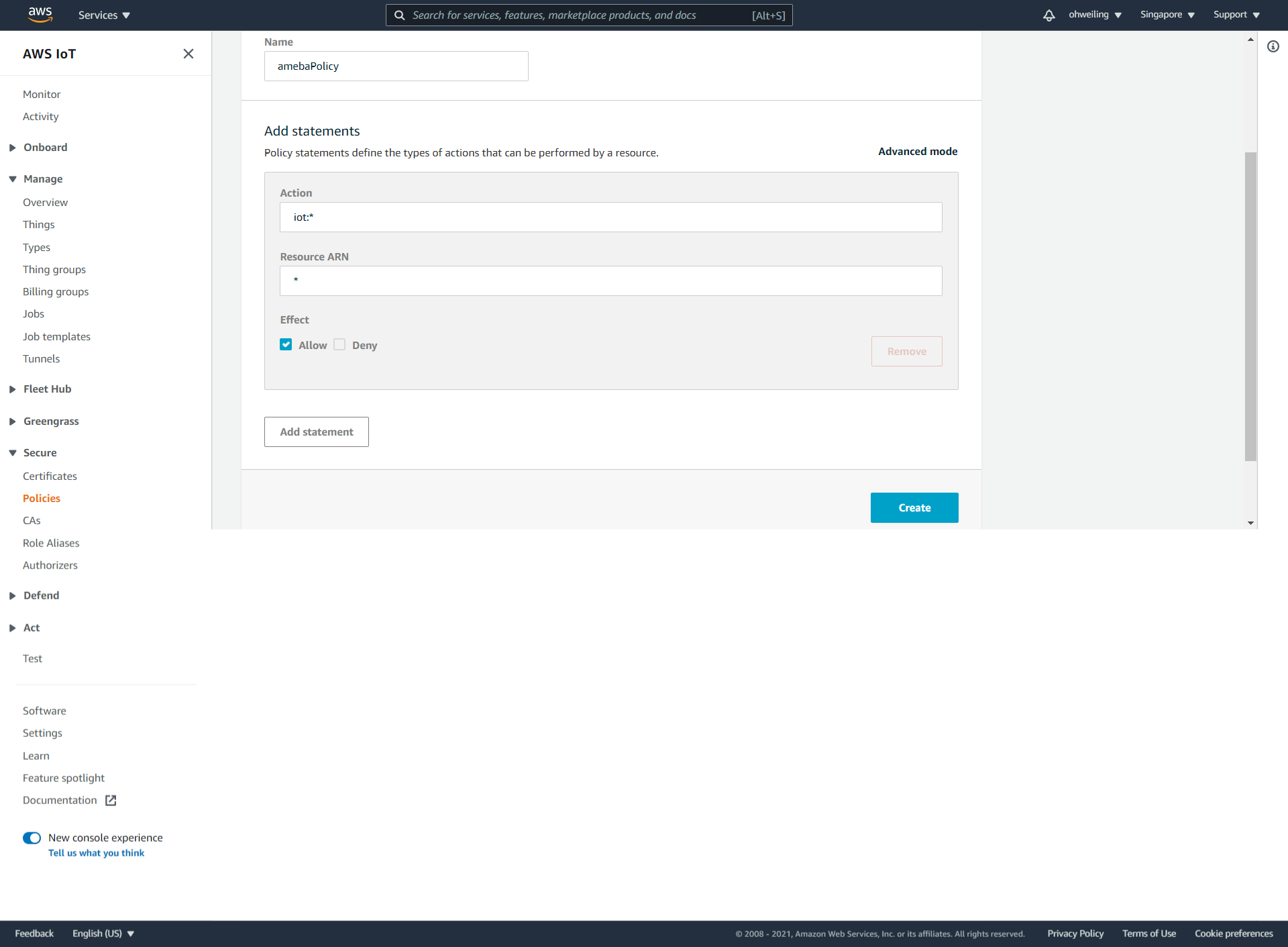Click the Add statement button
1288x947 pixels.
[317, 432]
